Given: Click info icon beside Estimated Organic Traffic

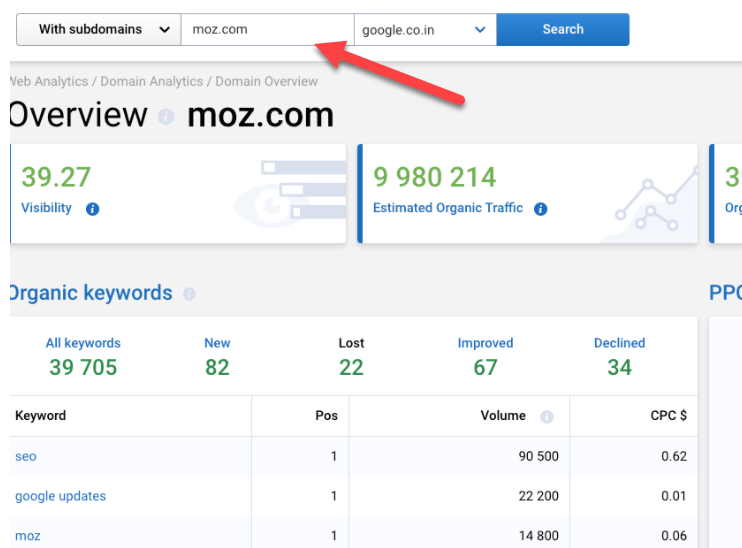Looking at the screenshot, I should coord(540,209).
